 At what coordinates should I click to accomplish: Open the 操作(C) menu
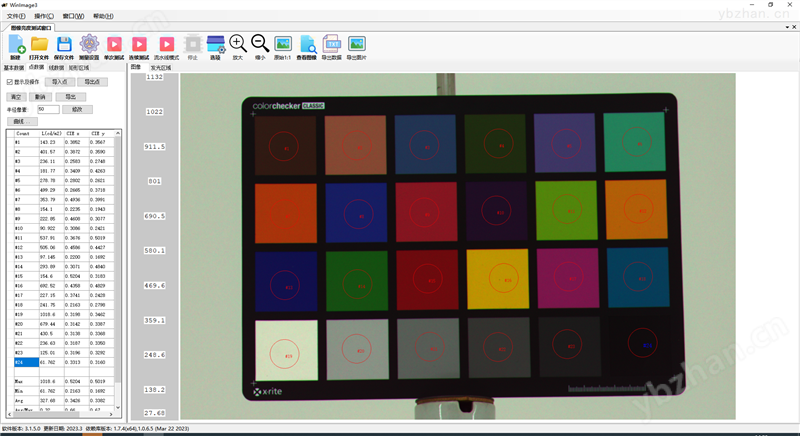pyautogui.click(x=44, y=16)
